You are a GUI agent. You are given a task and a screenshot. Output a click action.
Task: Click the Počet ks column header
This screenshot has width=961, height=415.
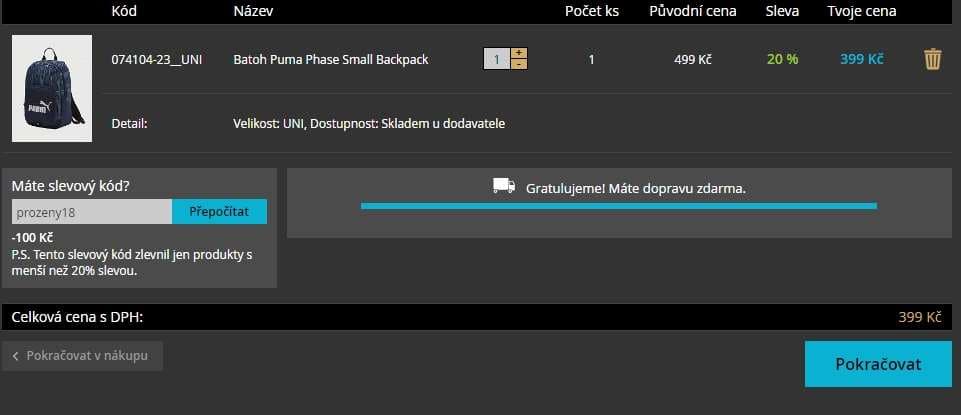(x=592, y=11)
